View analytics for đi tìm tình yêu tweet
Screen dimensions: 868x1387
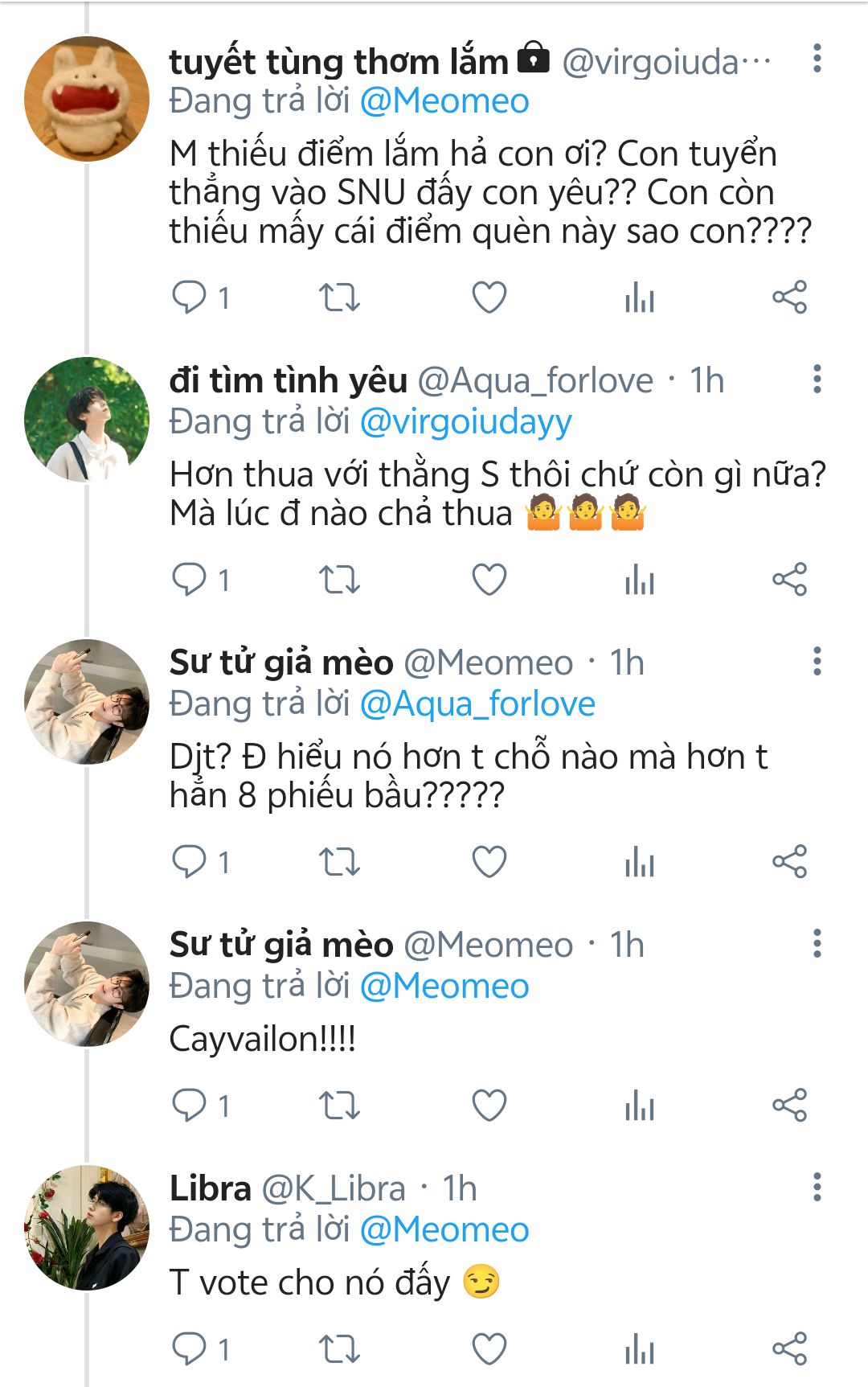[640, 580]
